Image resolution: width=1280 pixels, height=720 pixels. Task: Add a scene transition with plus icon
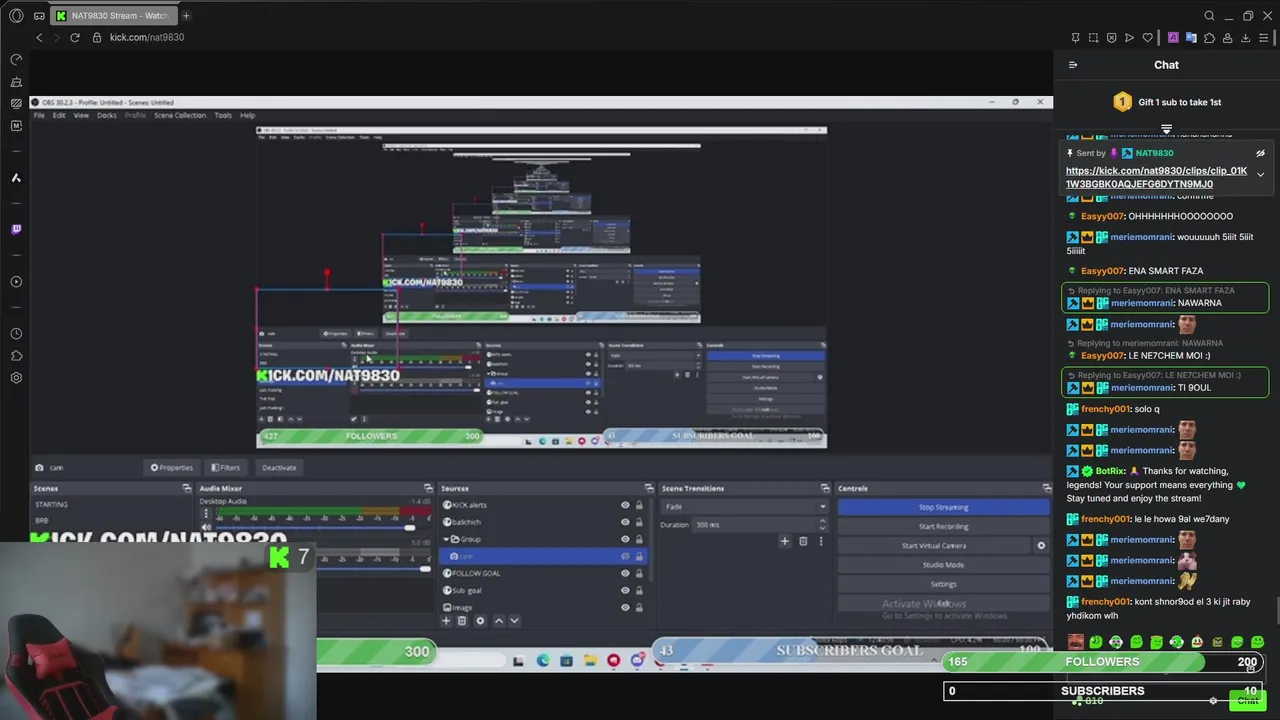[x=784, y=541]
